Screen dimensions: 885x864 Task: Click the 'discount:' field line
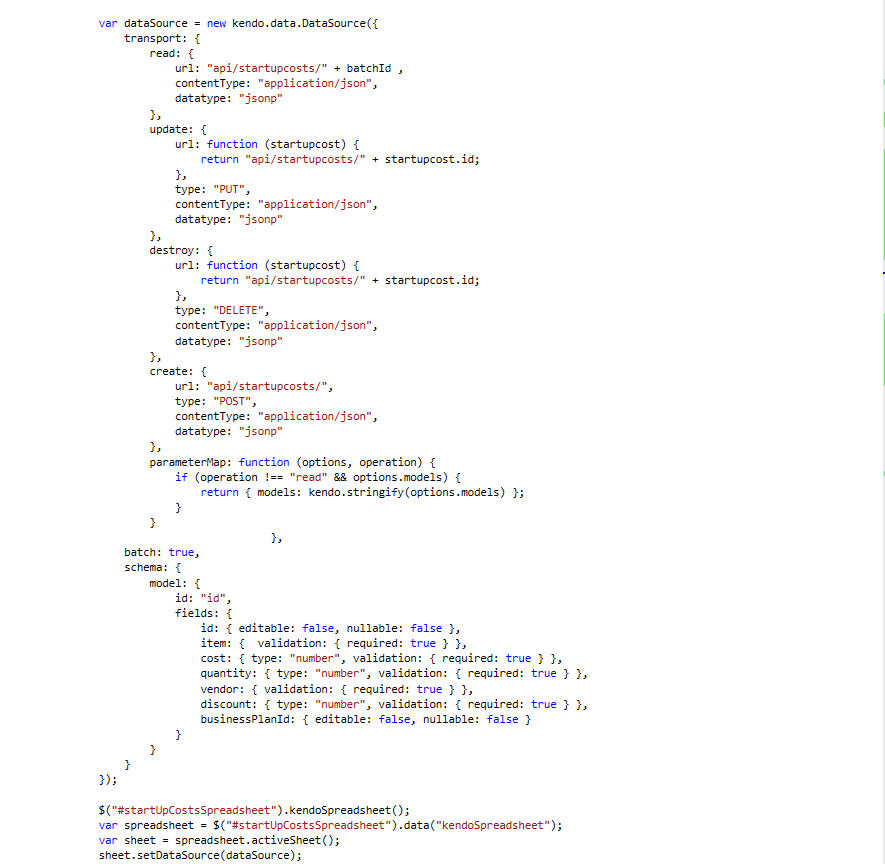(x=394, y=705)
